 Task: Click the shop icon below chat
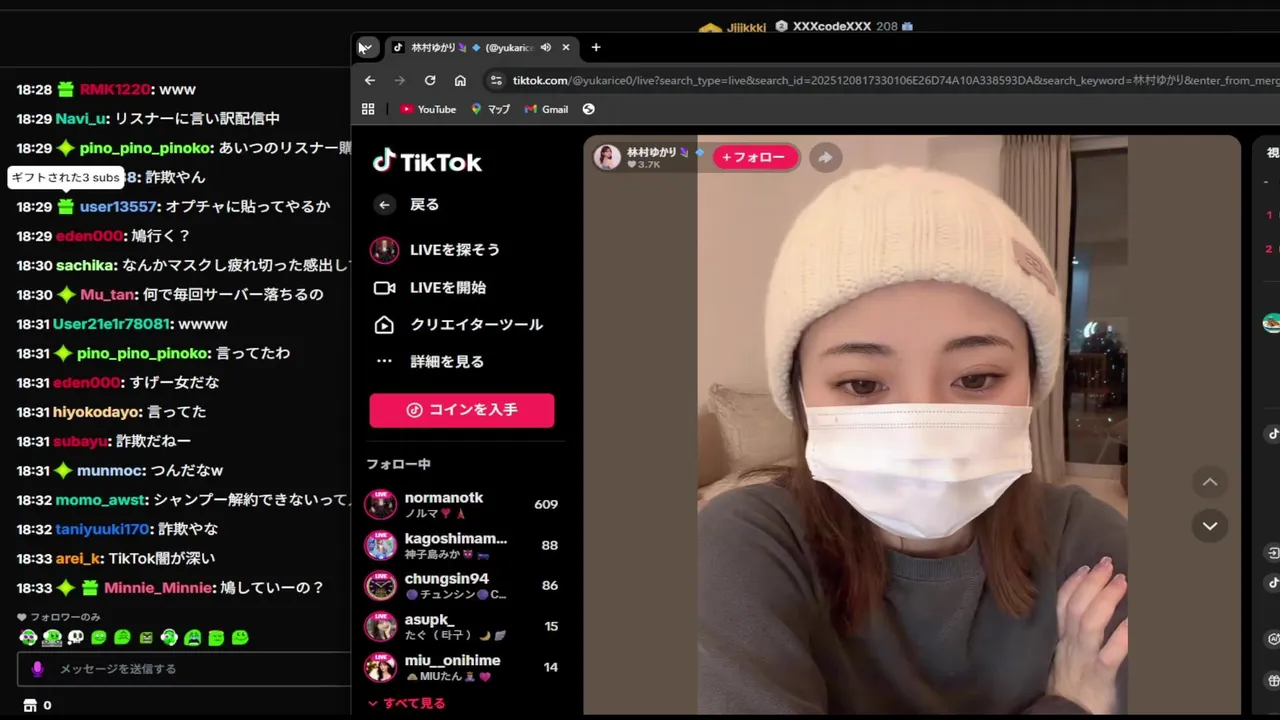coord(29,705)
